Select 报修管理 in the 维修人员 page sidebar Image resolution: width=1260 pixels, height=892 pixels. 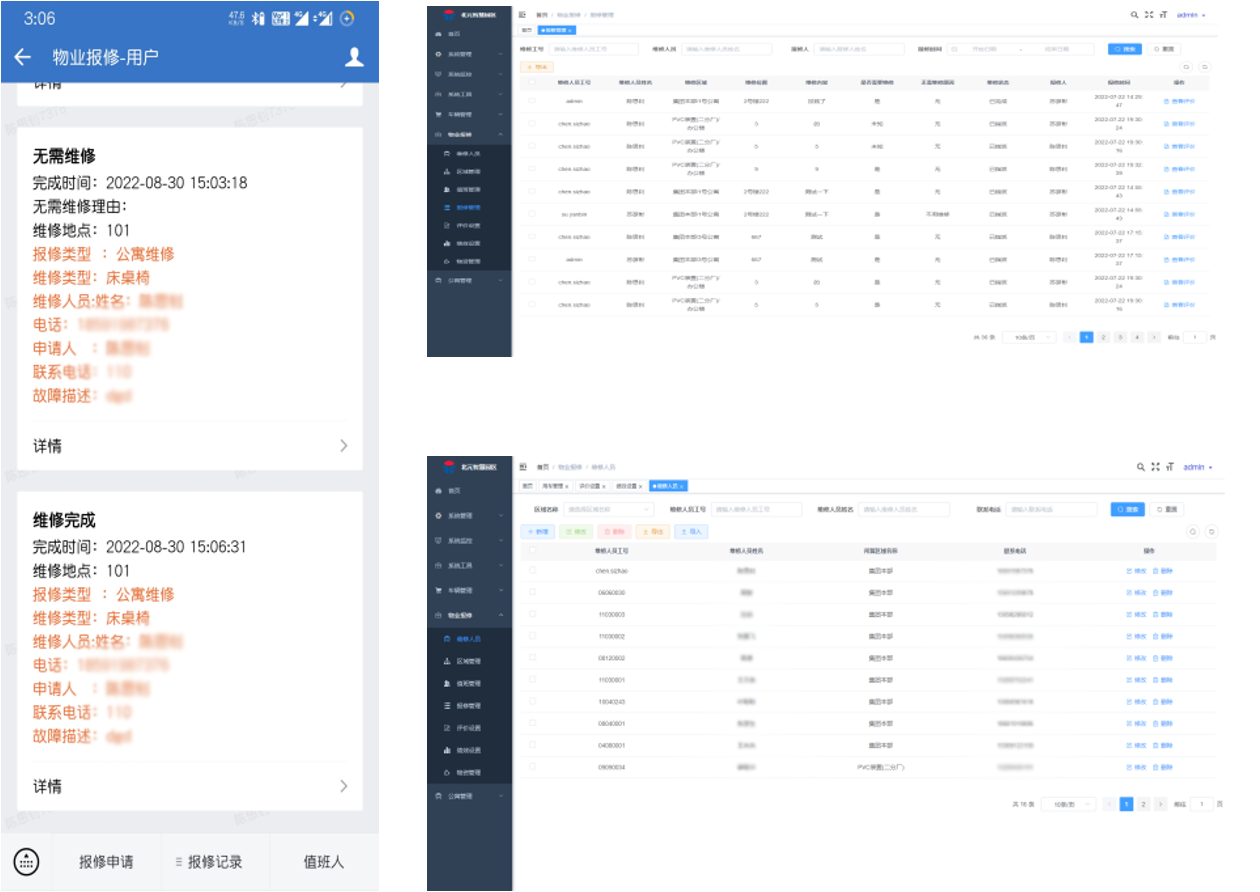click(x=468, y=705)
